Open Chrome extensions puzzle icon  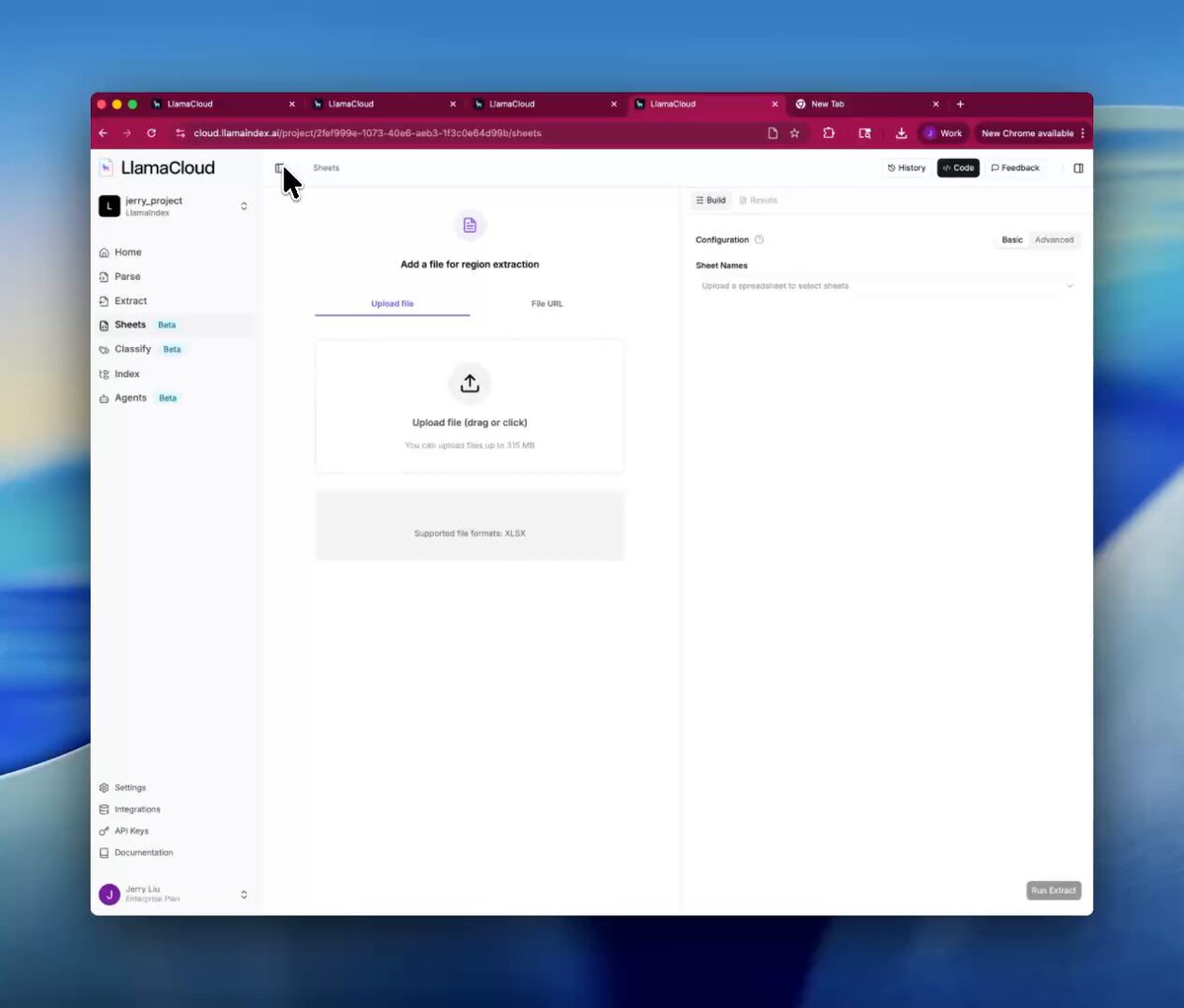point(829,133)
